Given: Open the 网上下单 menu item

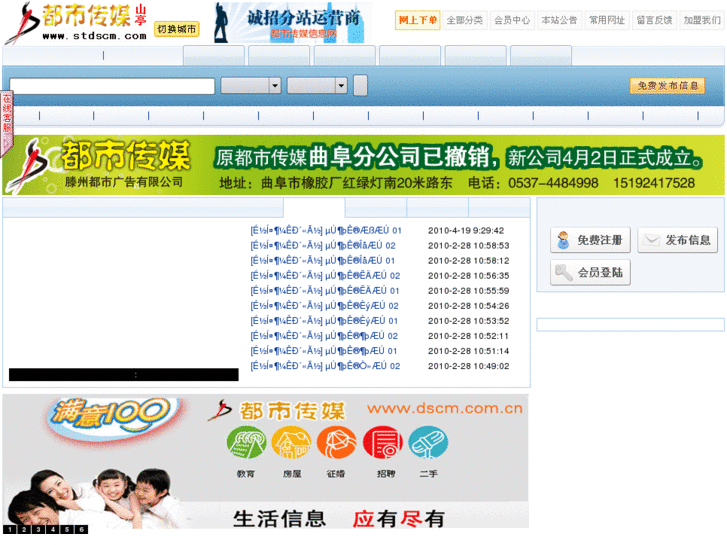Looking at the screenshot, I should pyautogui.click(x=417, y=20).
